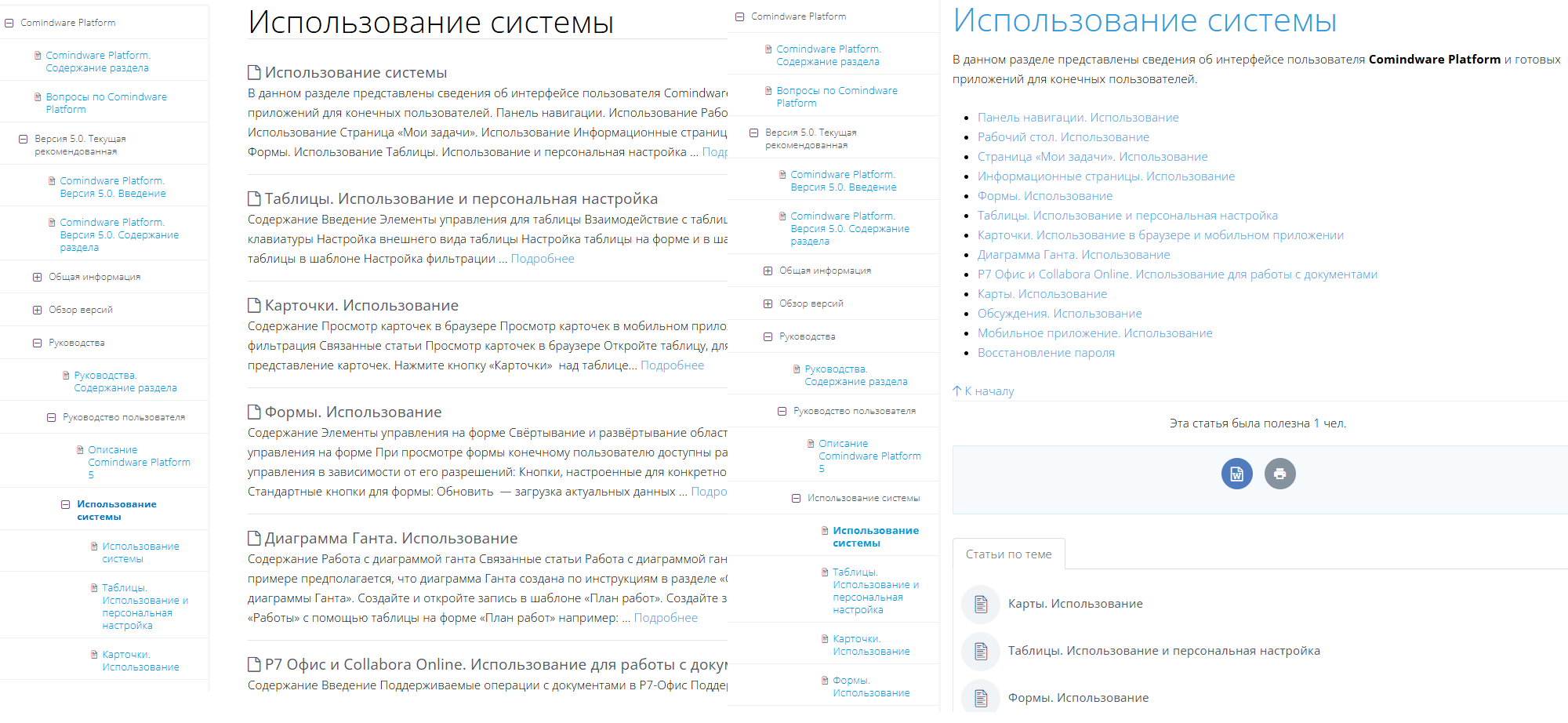Viewport: 1568px width, 723px height.
Task: Expand Общая информация in the leftmost tree
Action: point(38,278)
